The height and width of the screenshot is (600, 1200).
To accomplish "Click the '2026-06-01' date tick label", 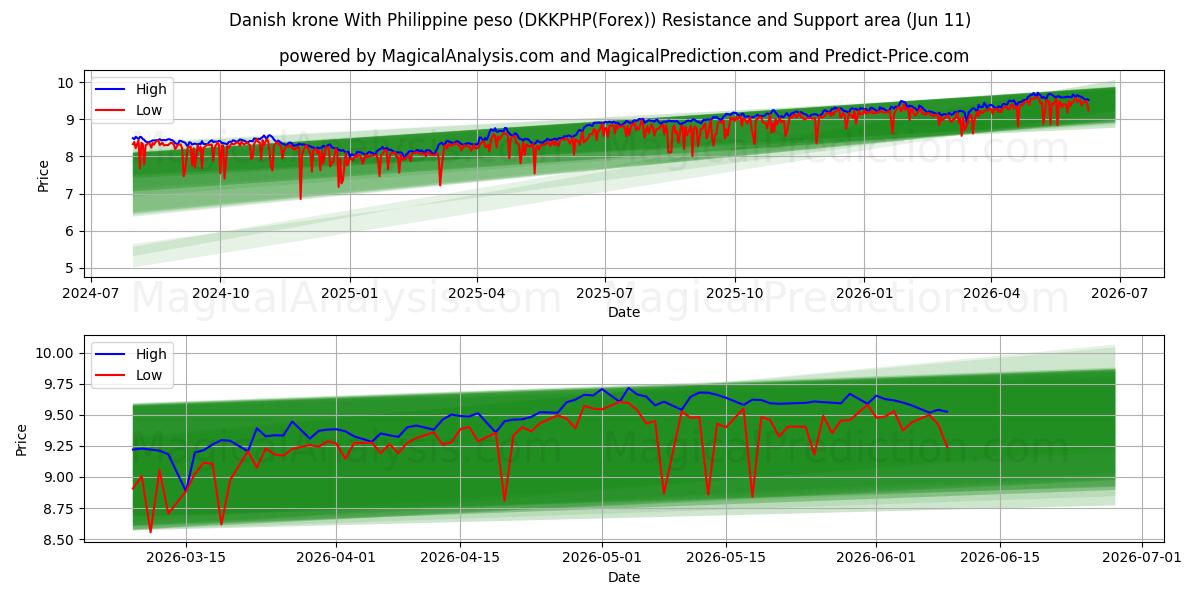I will [876, 557].
